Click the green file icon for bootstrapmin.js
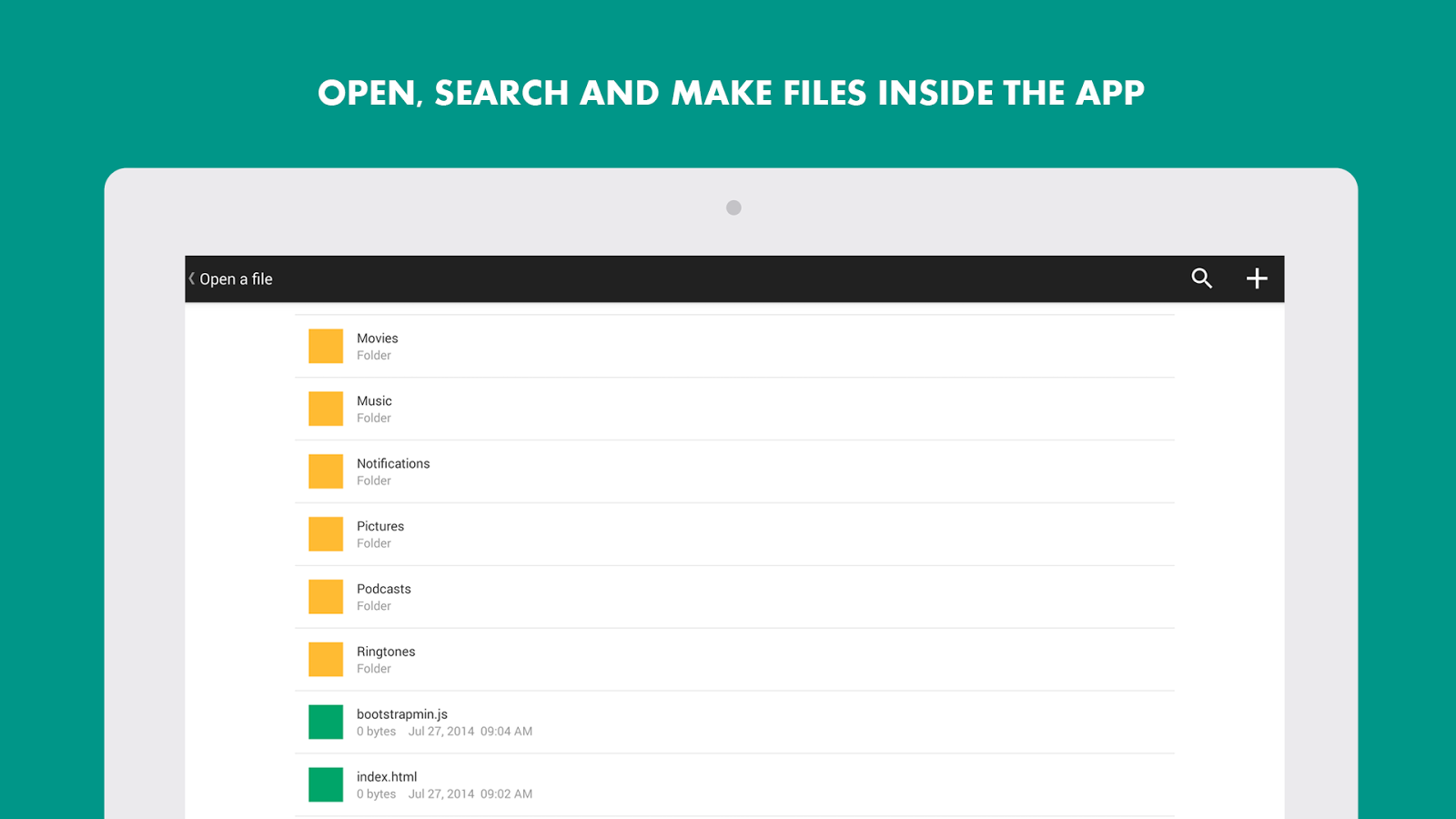This screenshot has height=819, width=1456. click(x=325, y=722)
